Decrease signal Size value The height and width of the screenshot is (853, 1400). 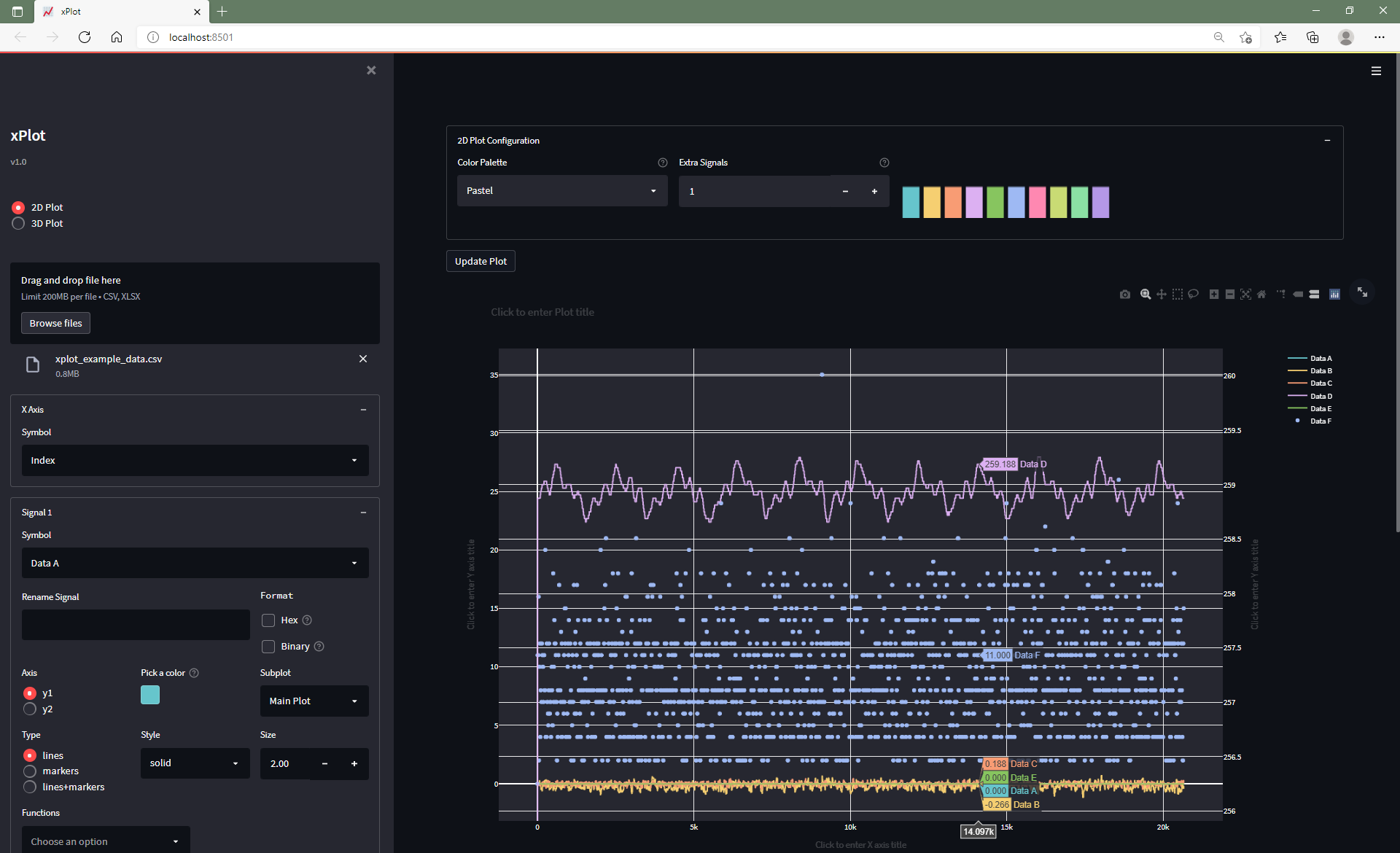click(324, 764)
